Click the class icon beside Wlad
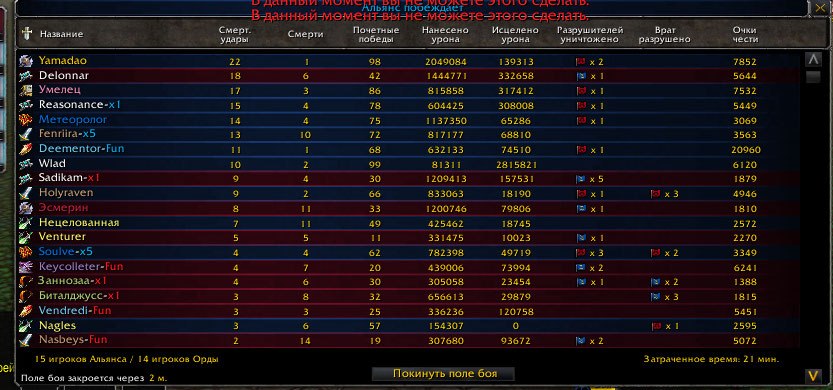This screenshot has width=833, height=390. 26,164
